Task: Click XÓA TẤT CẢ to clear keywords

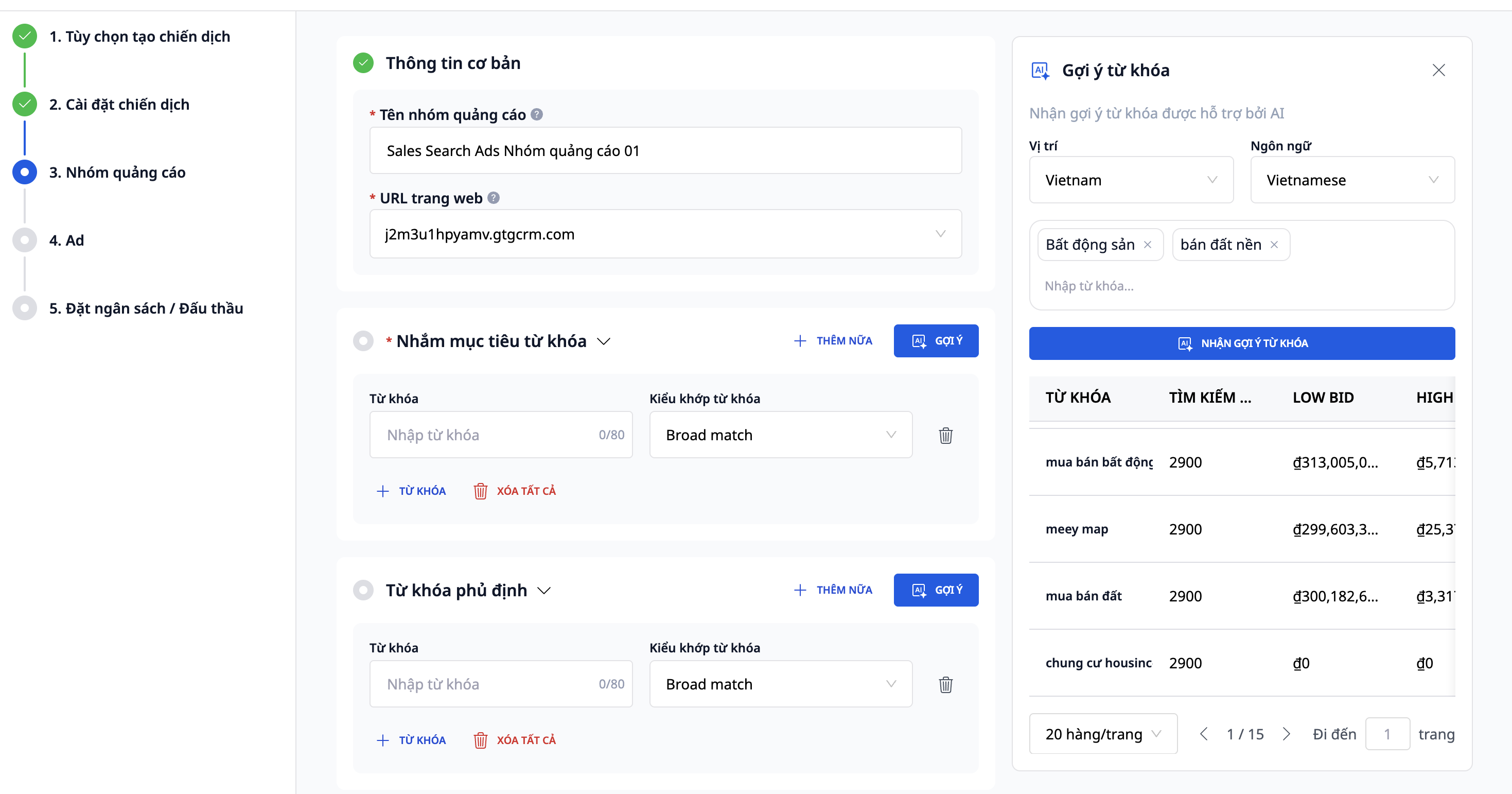Action: pos(515,491)
